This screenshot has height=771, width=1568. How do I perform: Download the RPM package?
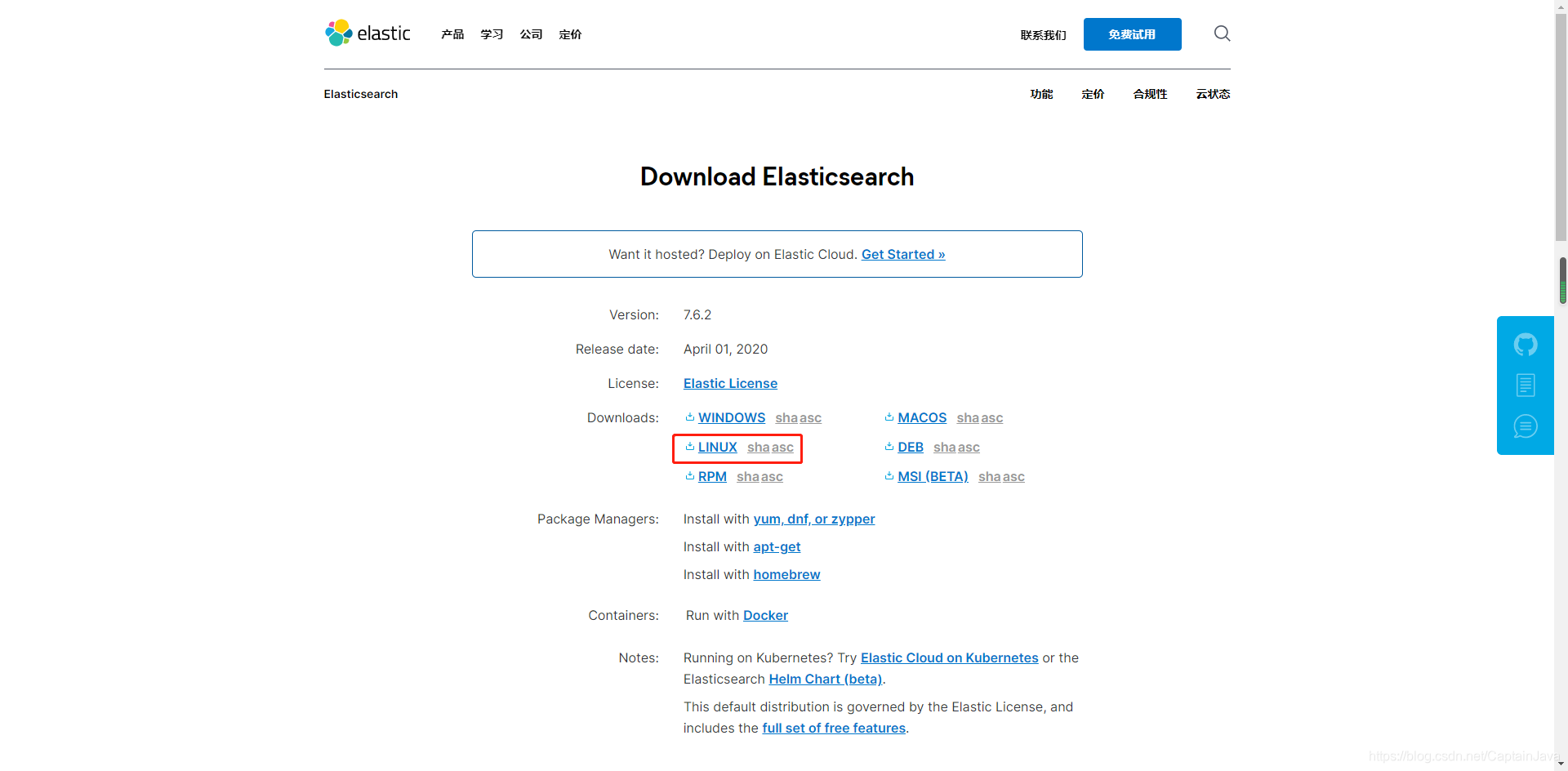point(712,476)
